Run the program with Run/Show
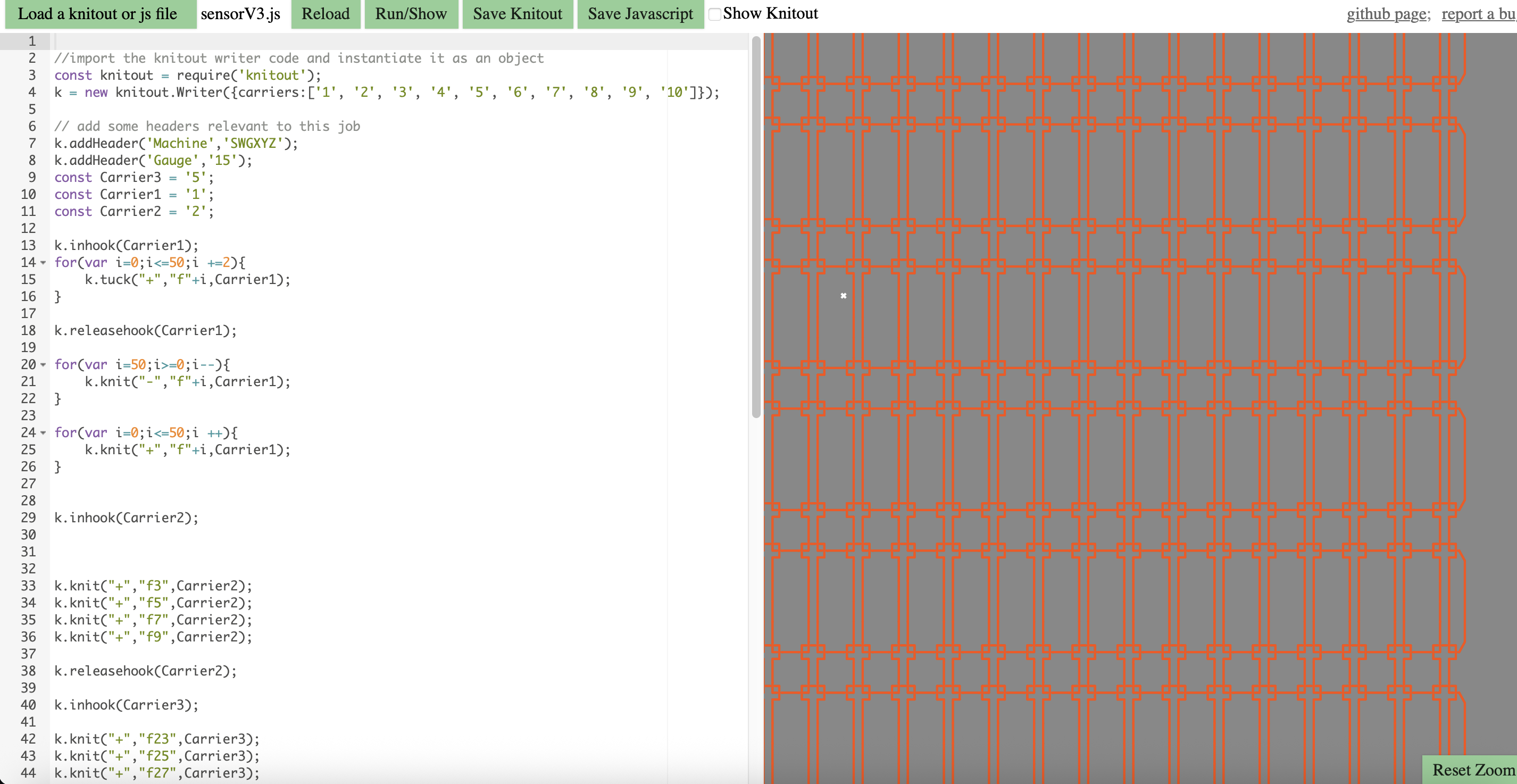1517x784 pixels. (x=411, y=13)
